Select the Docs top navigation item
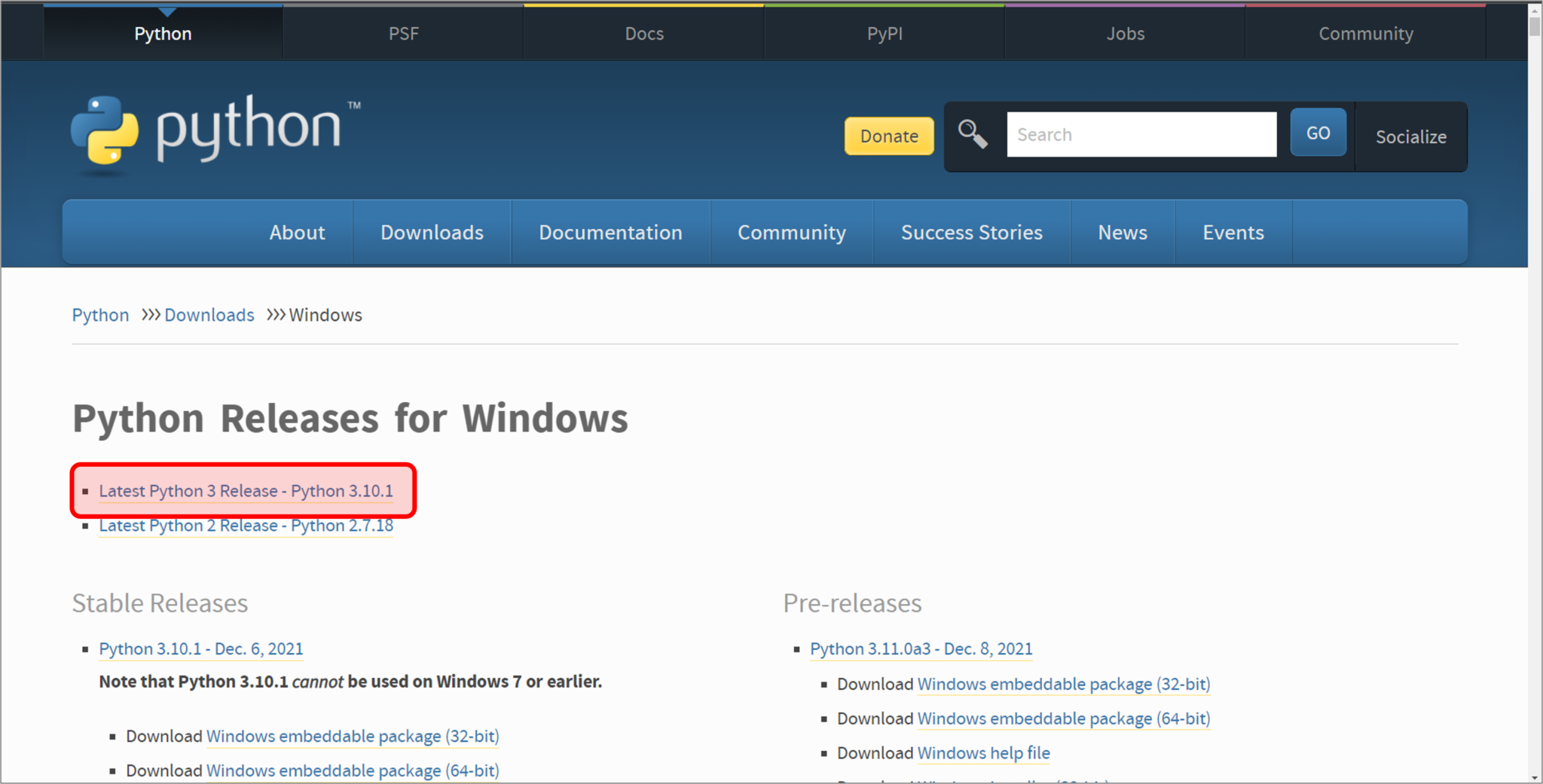 [643, 33]
